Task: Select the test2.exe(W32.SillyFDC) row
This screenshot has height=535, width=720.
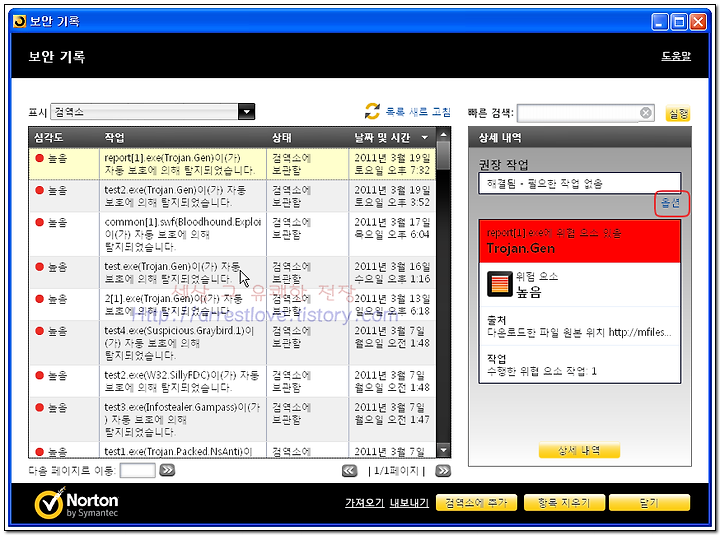Action: [232, 382]
